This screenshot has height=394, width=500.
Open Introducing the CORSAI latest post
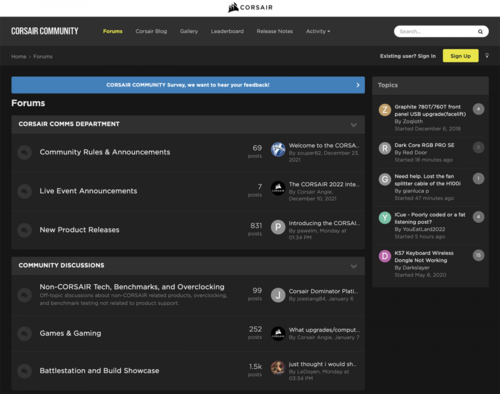(324, 223)
